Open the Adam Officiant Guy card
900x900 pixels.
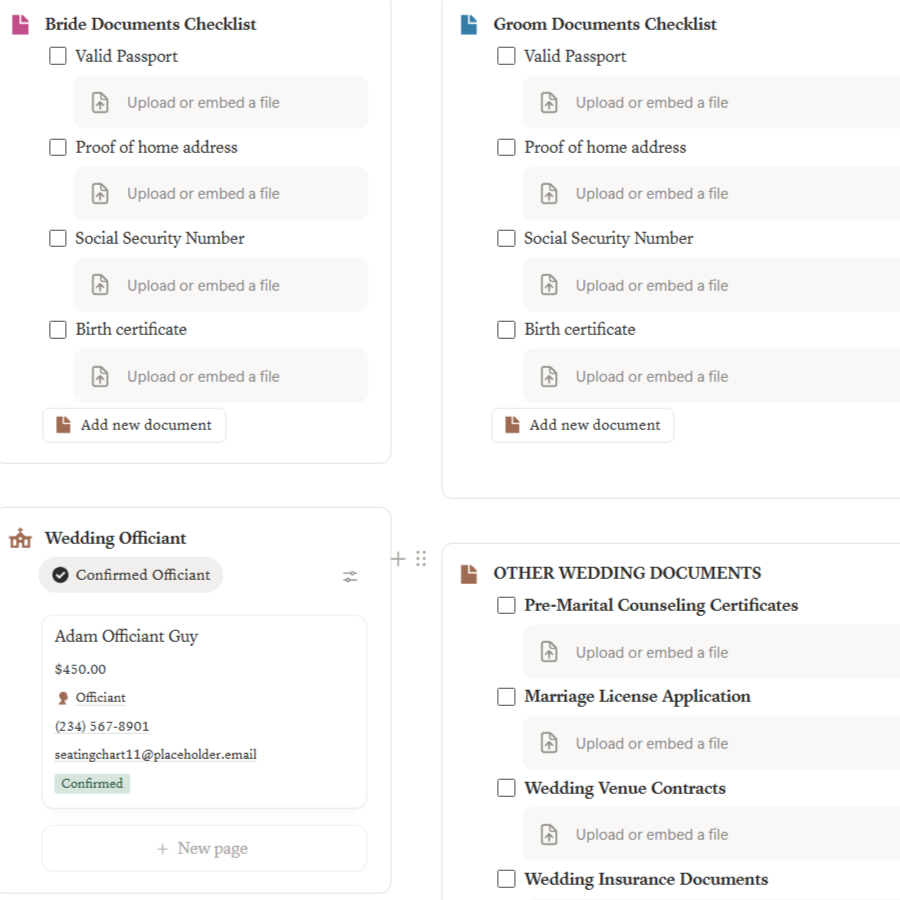point(127,637)
